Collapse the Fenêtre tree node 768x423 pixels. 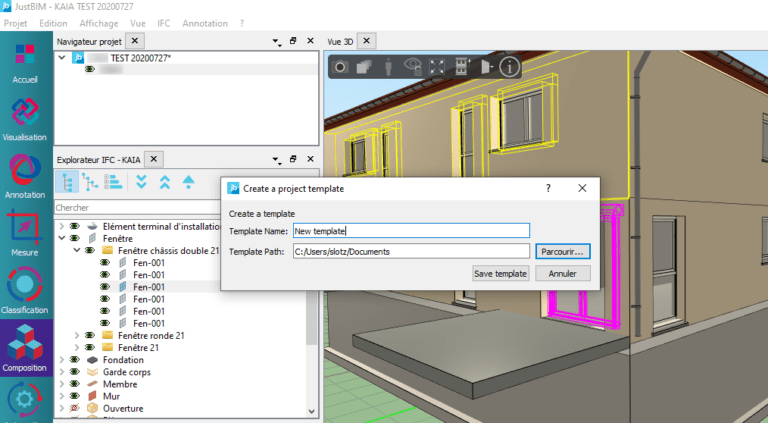62,238
